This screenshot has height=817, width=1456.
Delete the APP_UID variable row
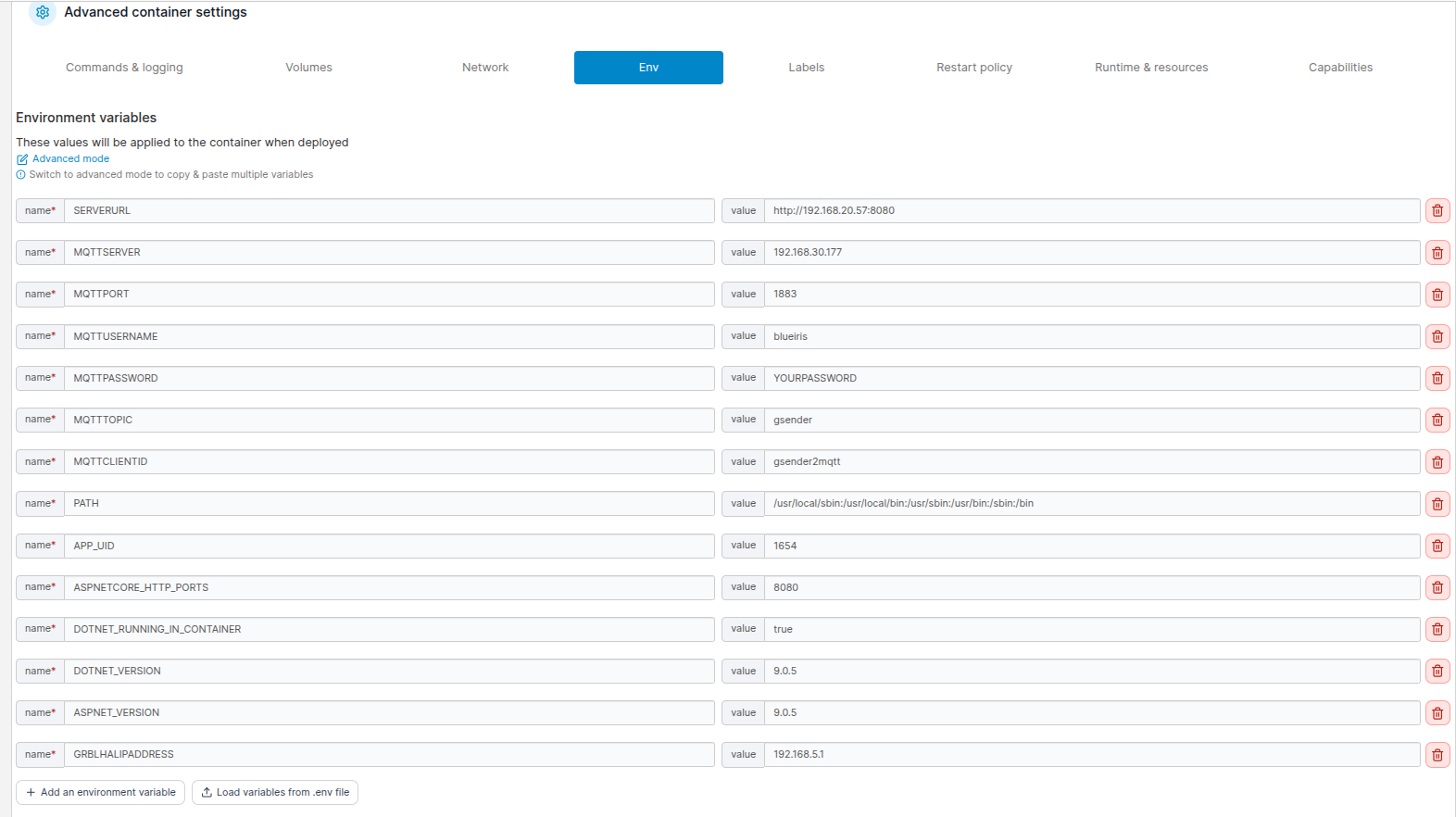click(x=1437, y=546)
